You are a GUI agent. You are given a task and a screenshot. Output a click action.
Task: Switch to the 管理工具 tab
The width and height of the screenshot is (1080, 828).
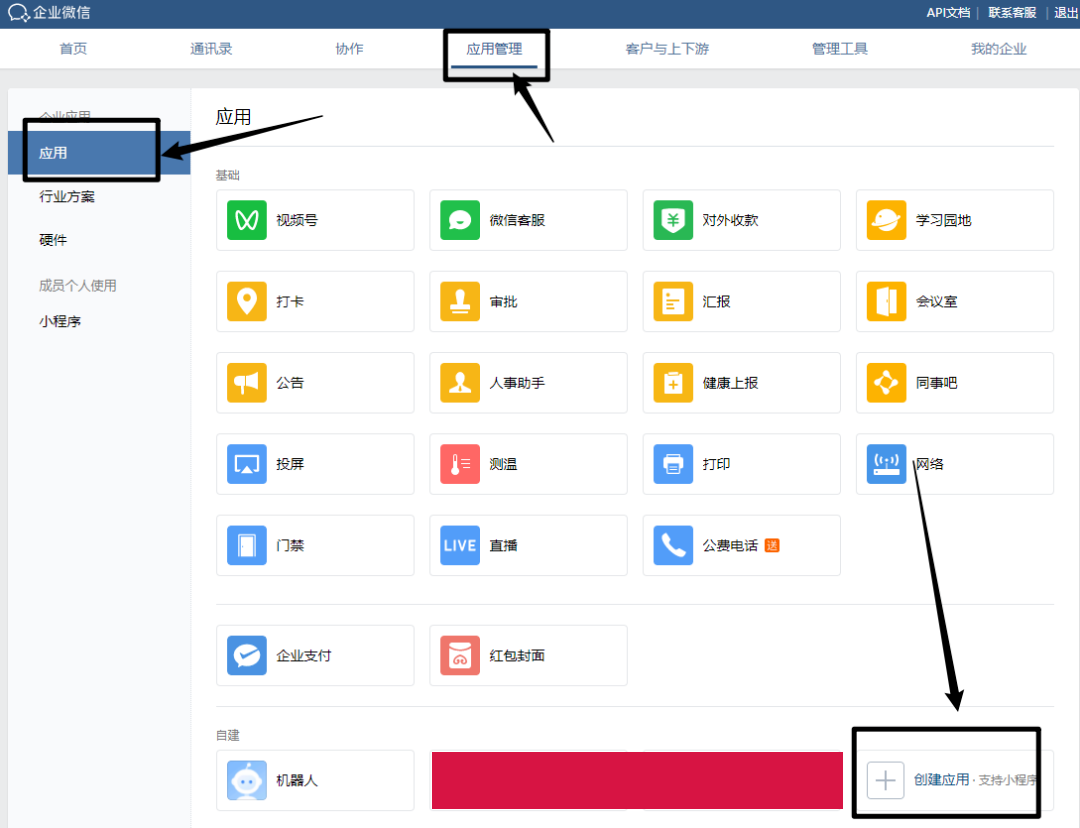pyautogui.click(x=840, y=49)
